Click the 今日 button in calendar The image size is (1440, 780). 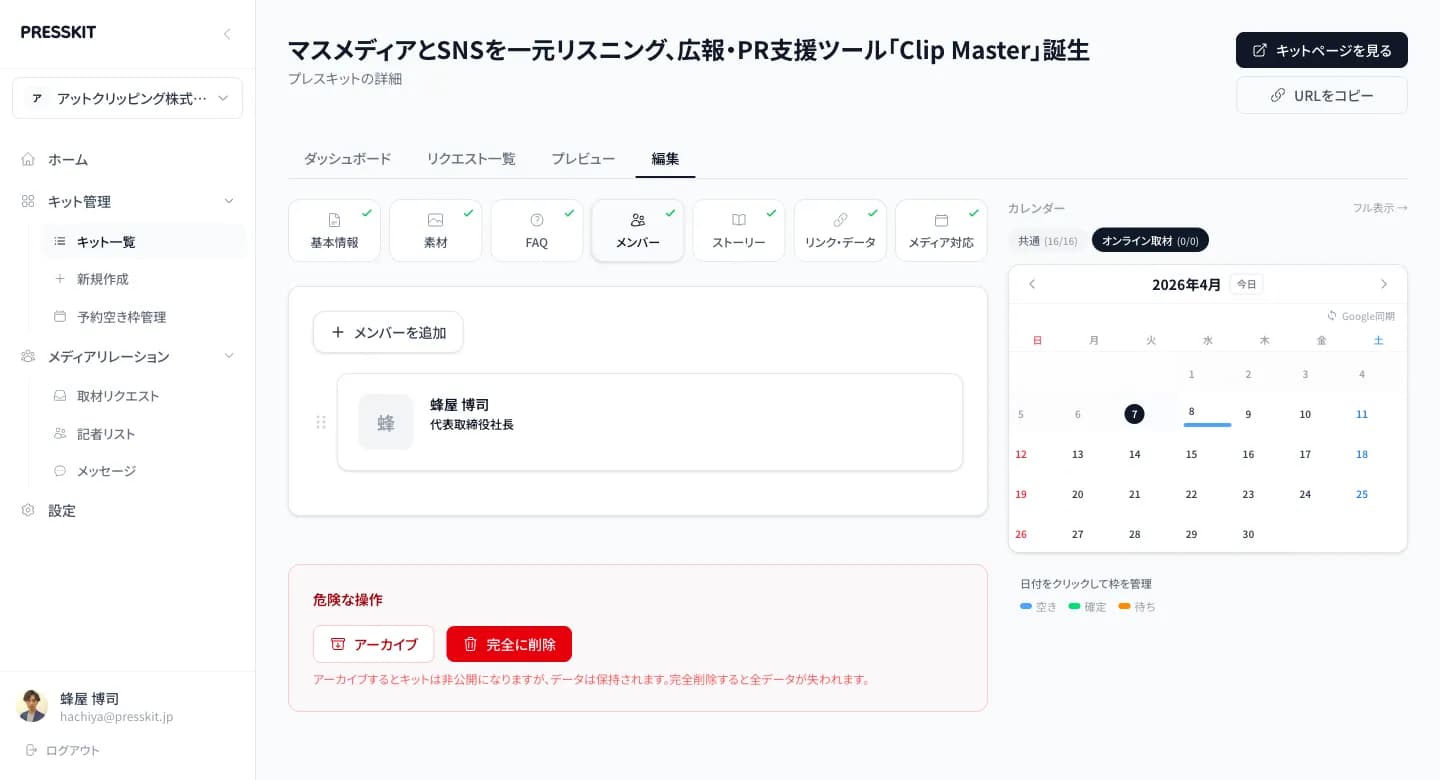(1246, 284)
